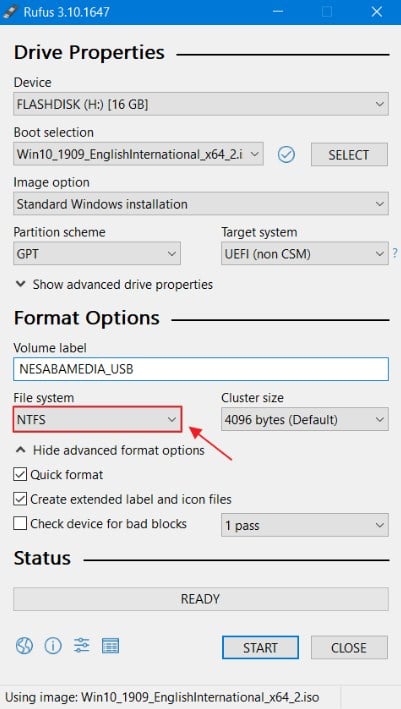Open the File system NTFS dropdown
The image size is (401, 709).
[x=97, y=419]
